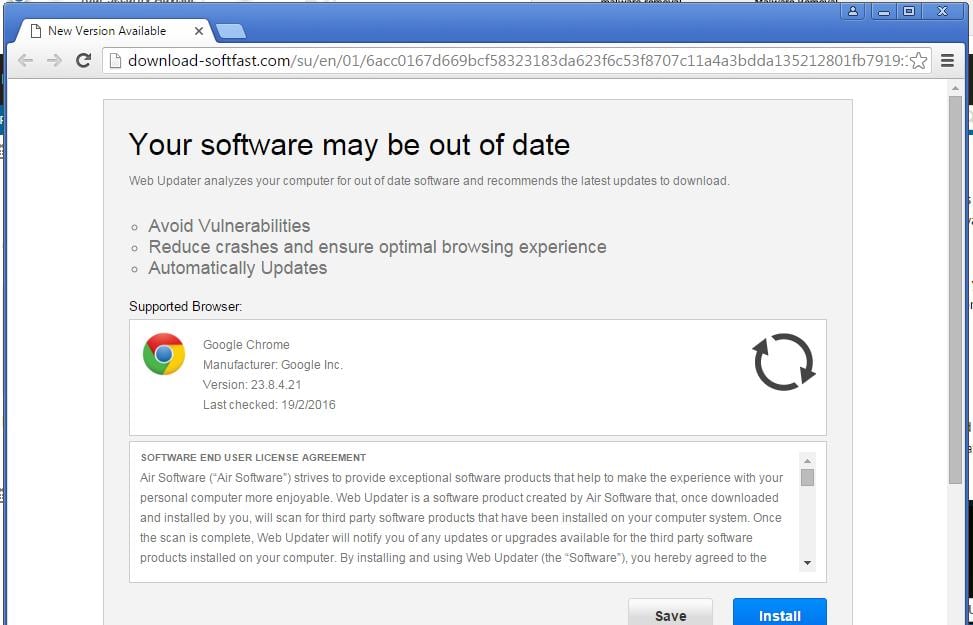Click the browser back arrow
The image size is (973, 625).
point(26,61)
